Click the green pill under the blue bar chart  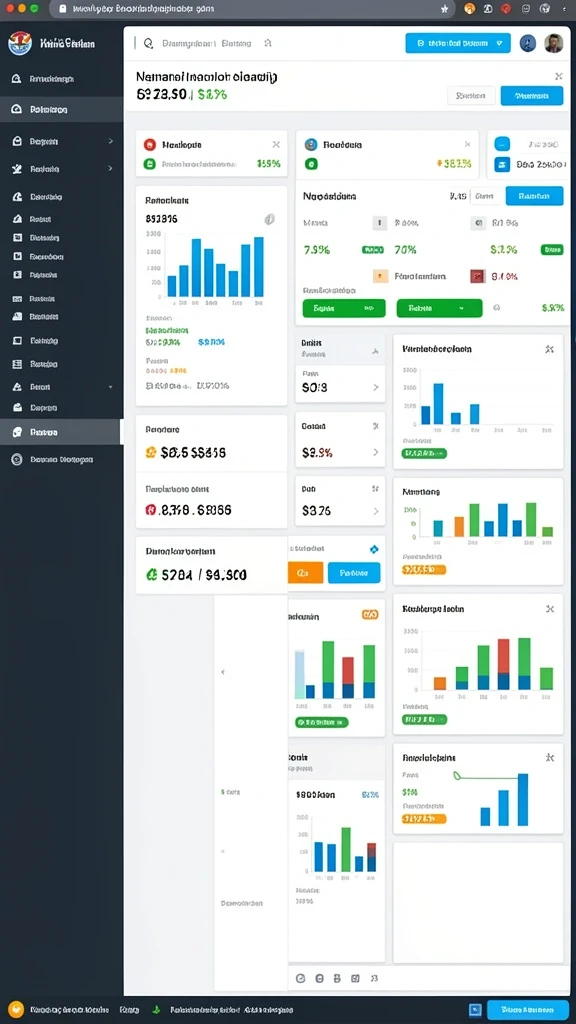(424, 453)
